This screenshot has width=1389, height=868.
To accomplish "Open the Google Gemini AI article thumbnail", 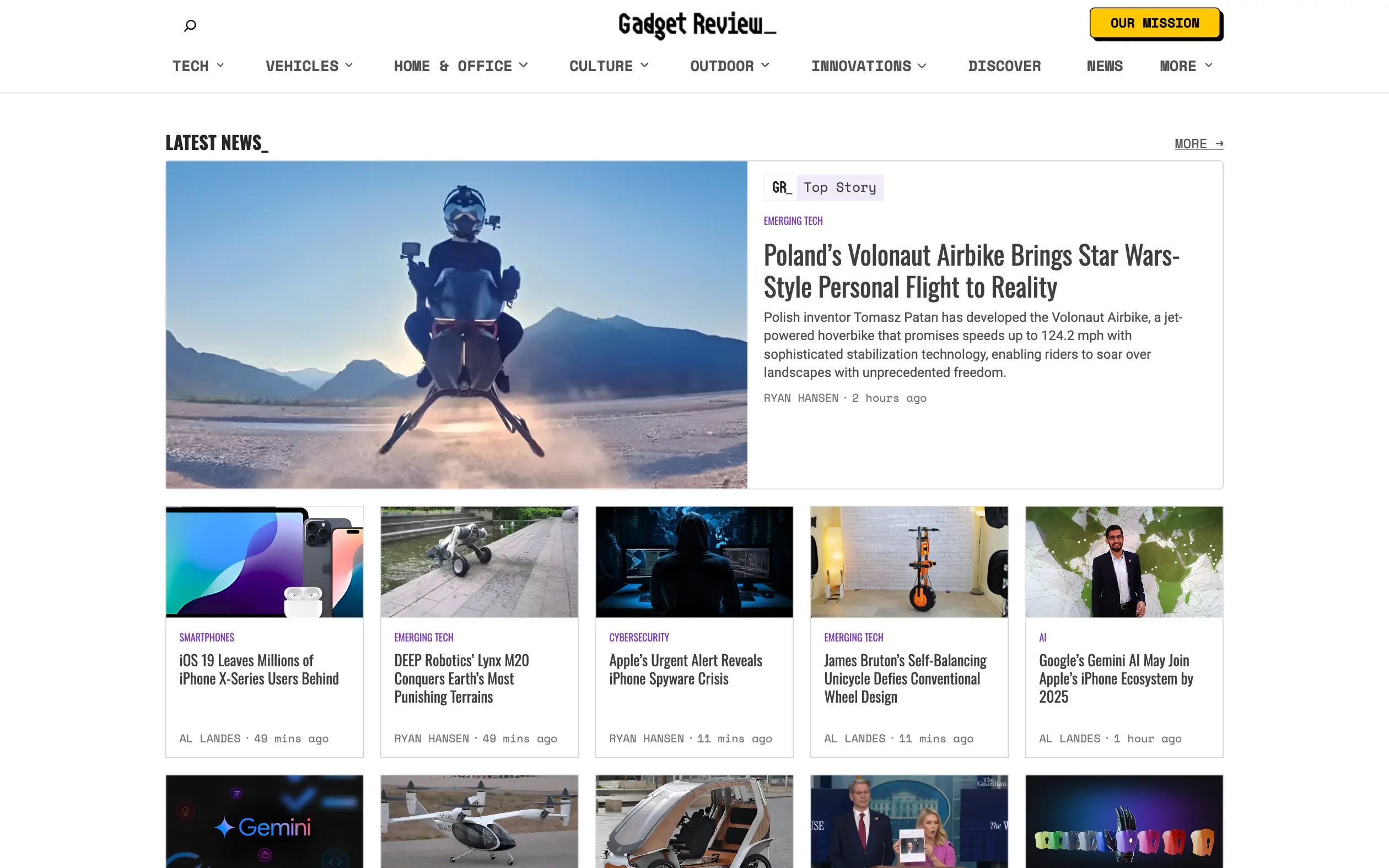I will (1124, 562).
